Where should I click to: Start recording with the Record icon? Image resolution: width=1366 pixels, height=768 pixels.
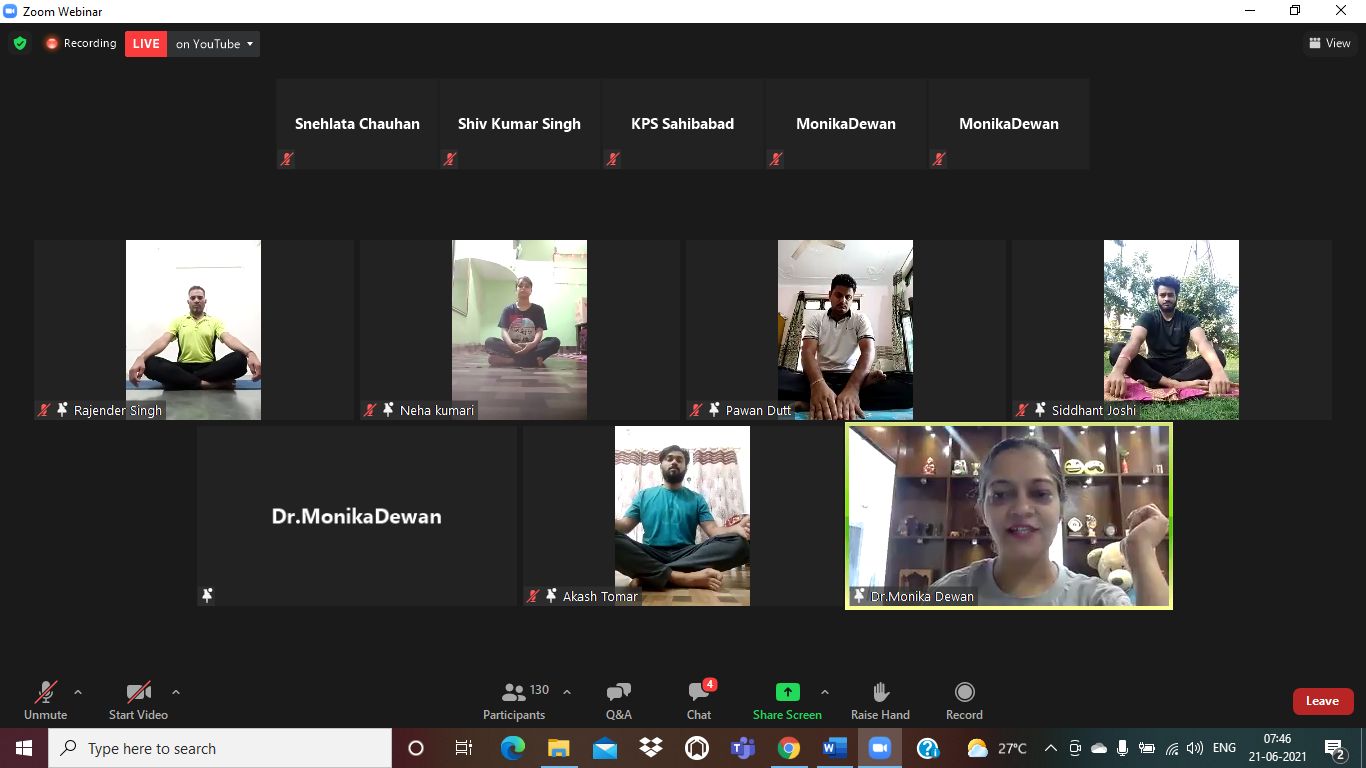click(x=963, y=699)
